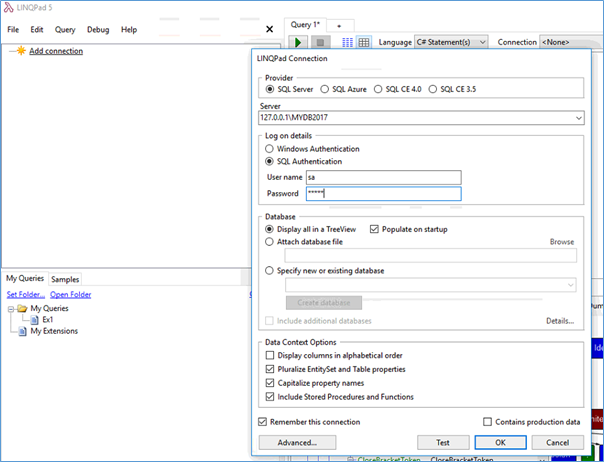This screenshot has height=462, width=604.
Task: Open the Connection dropdown showing None
Action: click(571, 42)
